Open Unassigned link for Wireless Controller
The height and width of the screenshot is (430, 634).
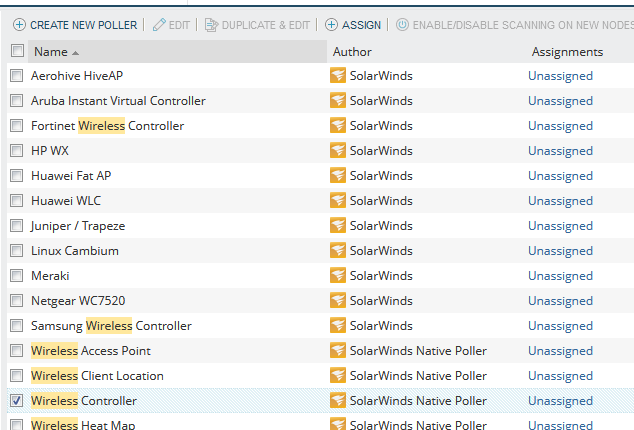[560, 401]
